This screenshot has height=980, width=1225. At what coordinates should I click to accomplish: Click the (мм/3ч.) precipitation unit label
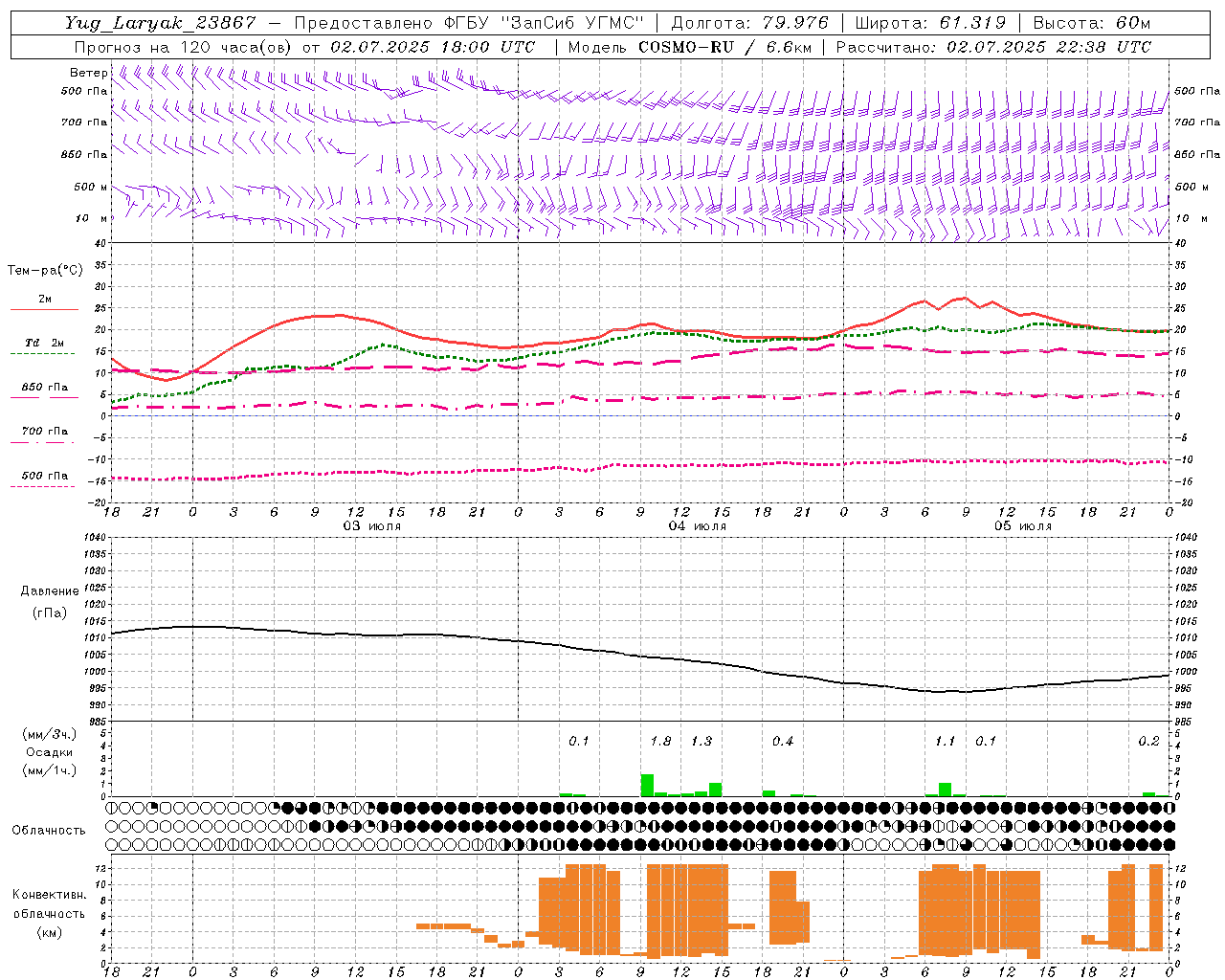49,734
